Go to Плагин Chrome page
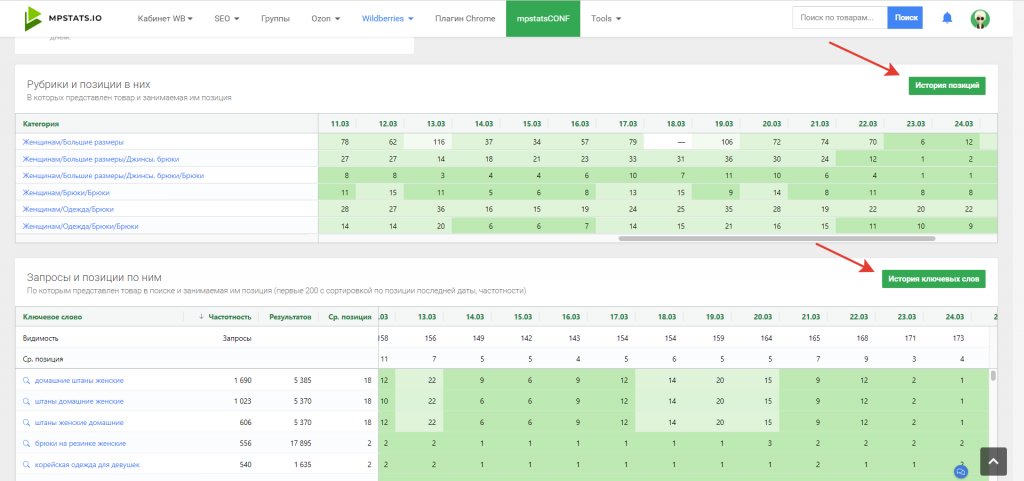 (465, 18)
